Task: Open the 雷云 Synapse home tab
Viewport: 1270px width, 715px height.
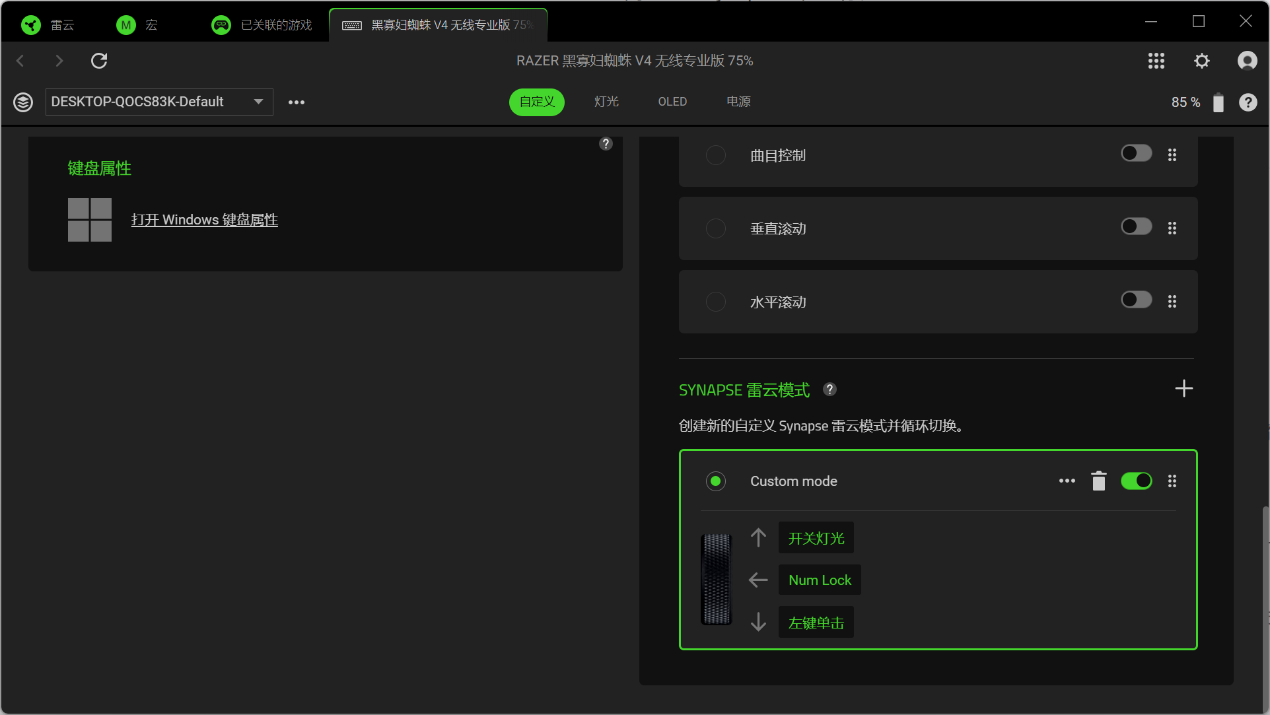Action: tap(49, 25)
